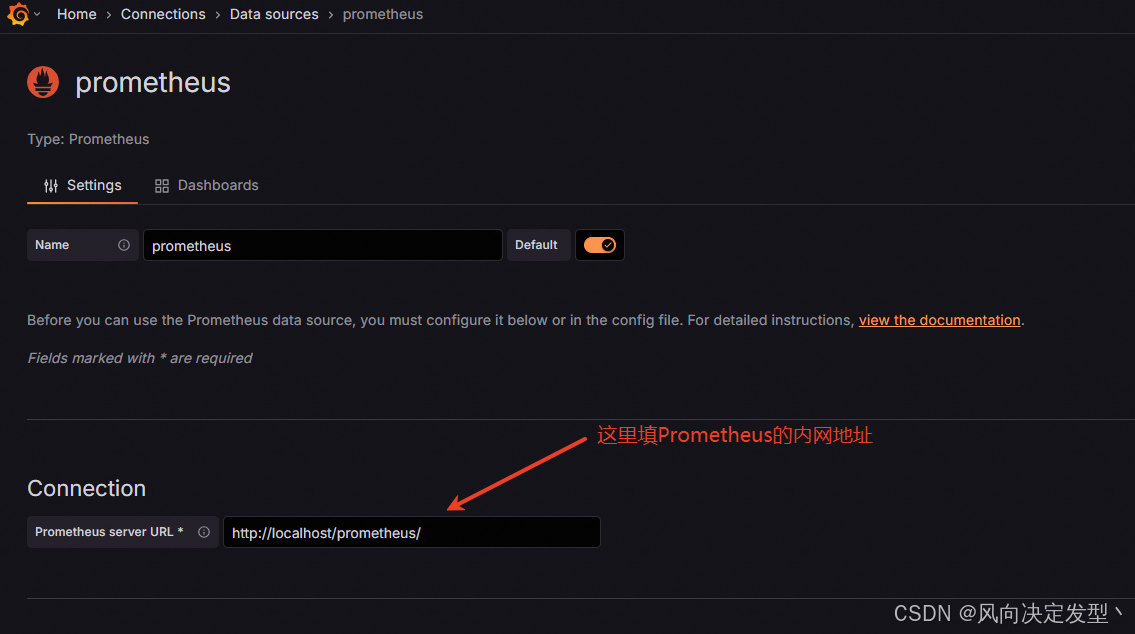Viewport: 1135px width, 634px height.
Task: Click the Grafana logo icon
Action: pos(18,14)
